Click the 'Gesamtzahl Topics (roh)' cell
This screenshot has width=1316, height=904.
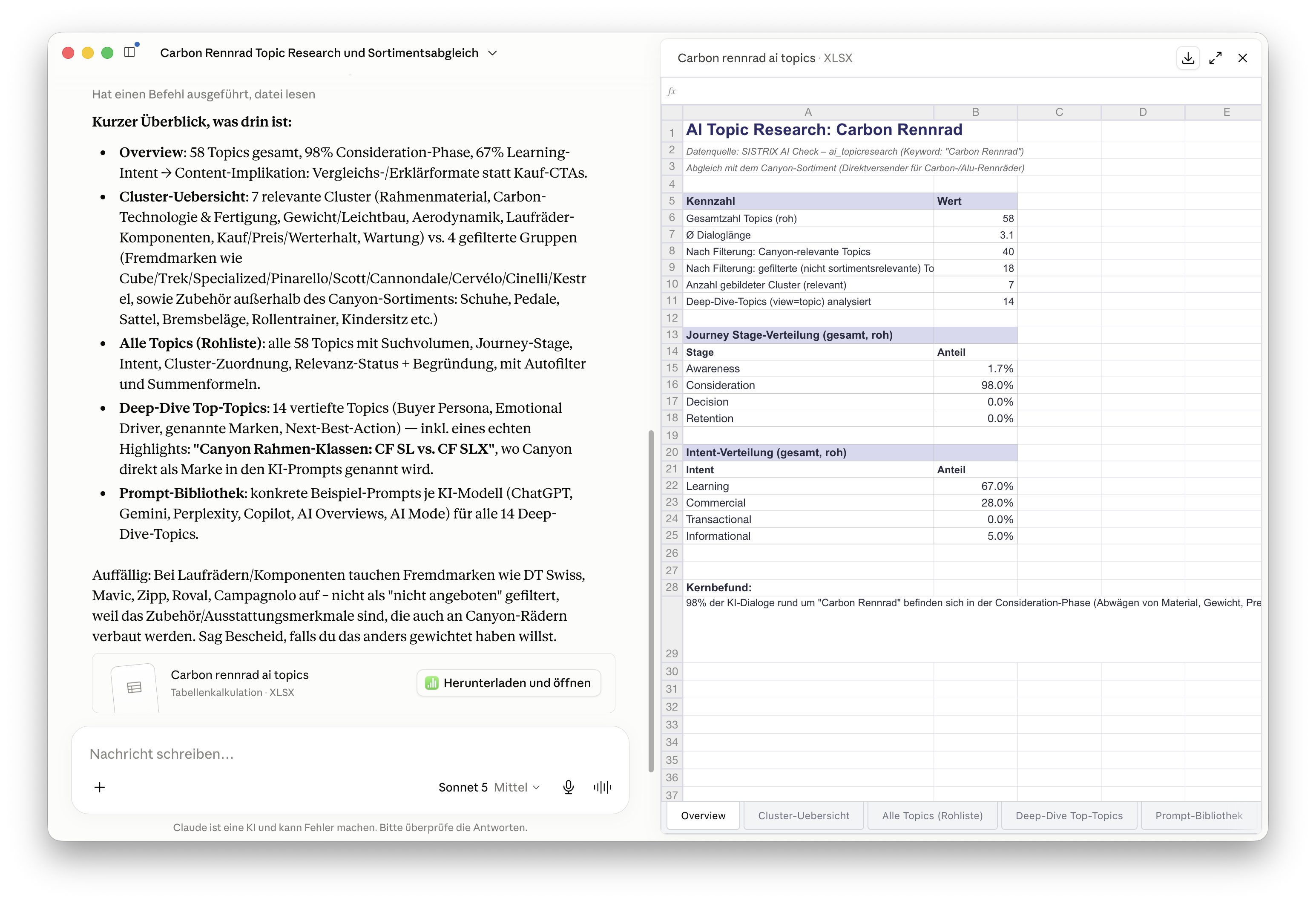click(x=808, y=218)
